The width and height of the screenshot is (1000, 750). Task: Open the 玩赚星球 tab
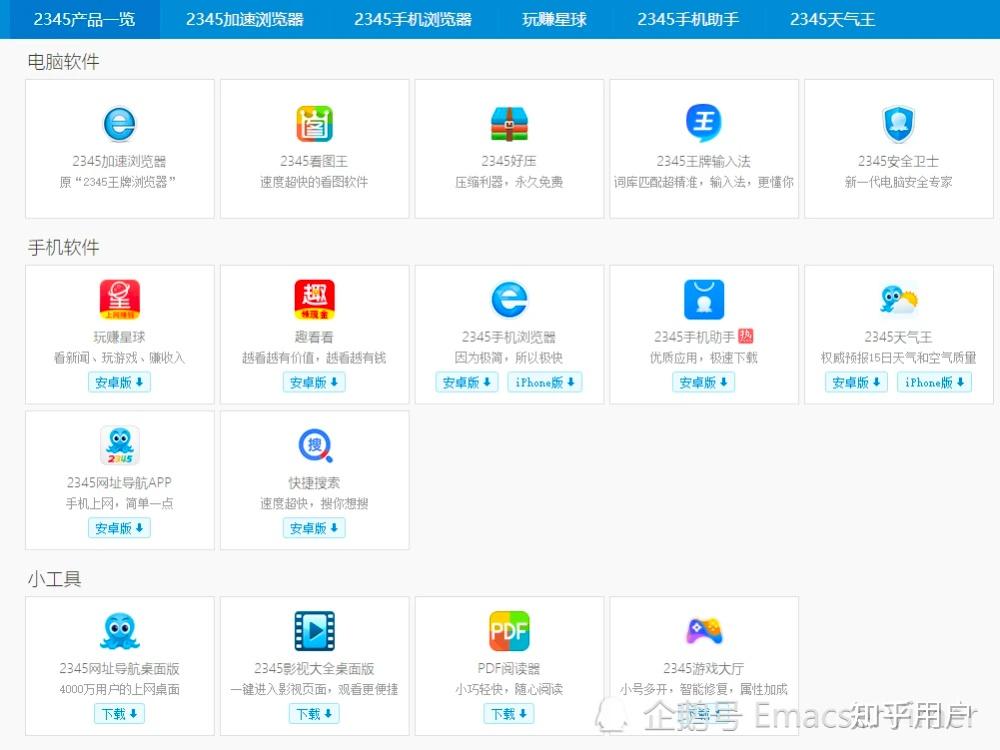click(554, 19)
